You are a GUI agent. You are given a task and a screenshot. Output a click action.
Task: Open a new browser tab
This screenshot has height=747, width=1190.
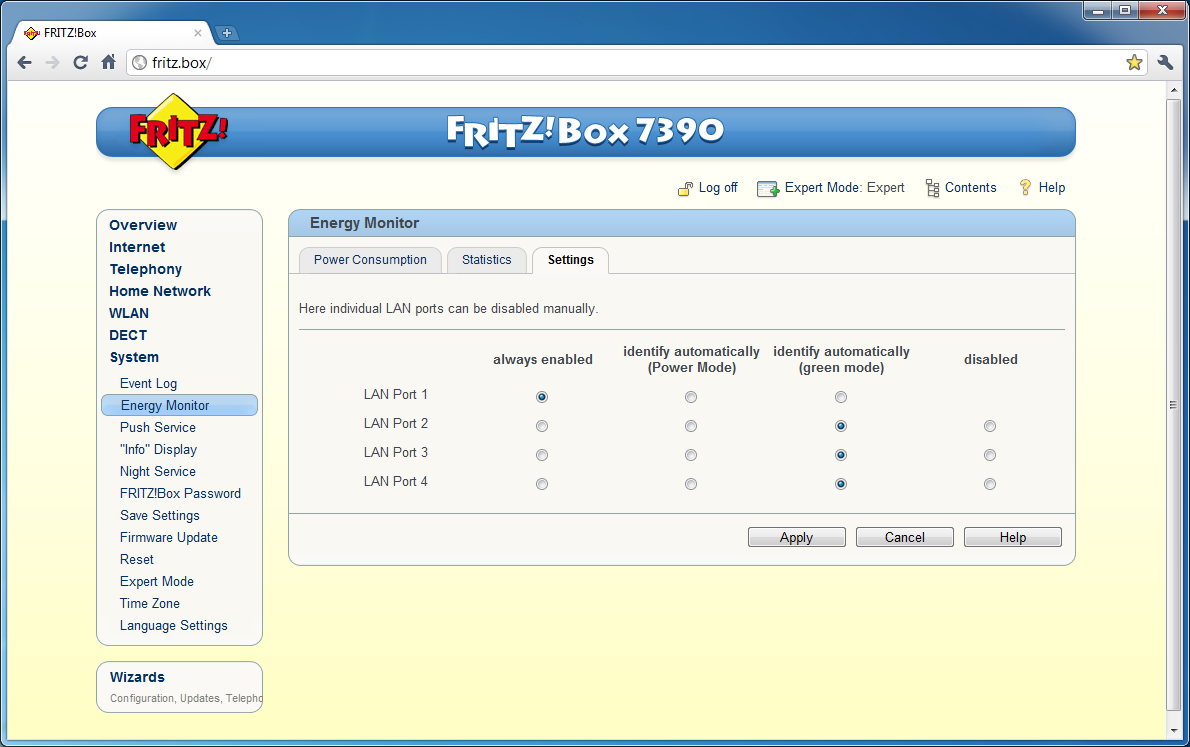coord(226,33)
